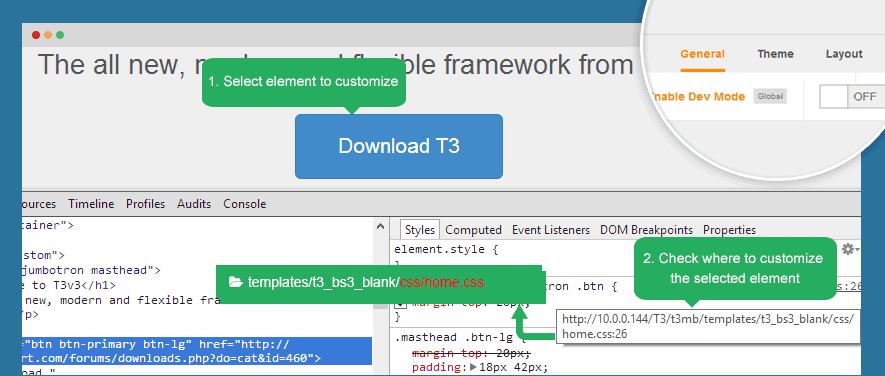Switch to the Computed tab
The width and height of the screenshot is (885, 376).
coord(474,230)
